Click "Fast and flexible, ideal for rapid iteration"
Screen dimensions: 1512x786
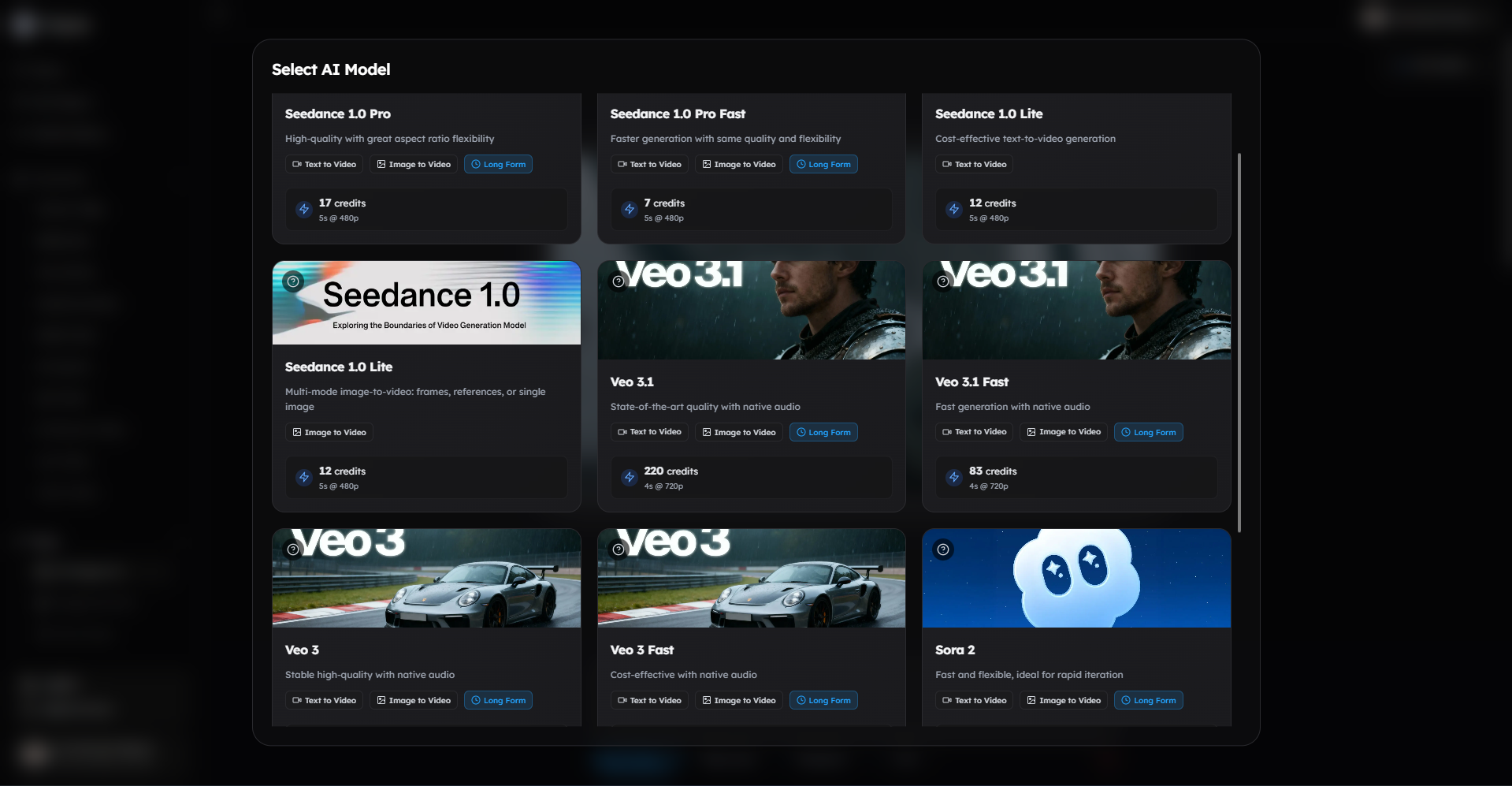(1029, 675)
